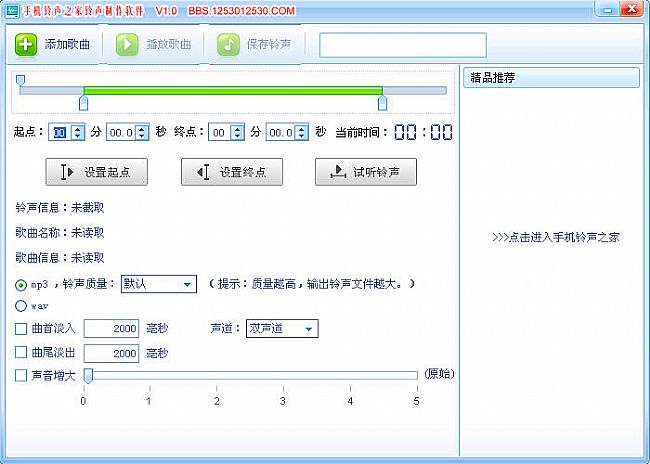The width and height of the screenshot is (650, 464).
Task: Click the 歌曲名称：未读取 text
Action: pos(60,233)
